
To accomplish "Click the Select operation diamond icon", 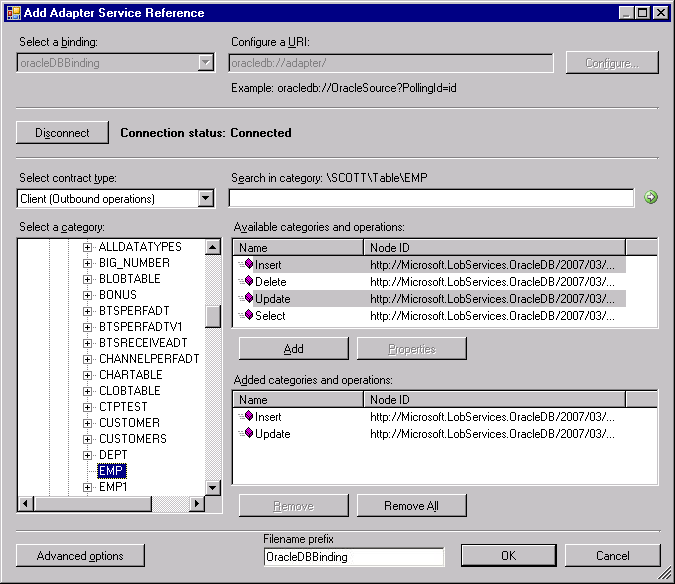I will click(x=248, y=315).
